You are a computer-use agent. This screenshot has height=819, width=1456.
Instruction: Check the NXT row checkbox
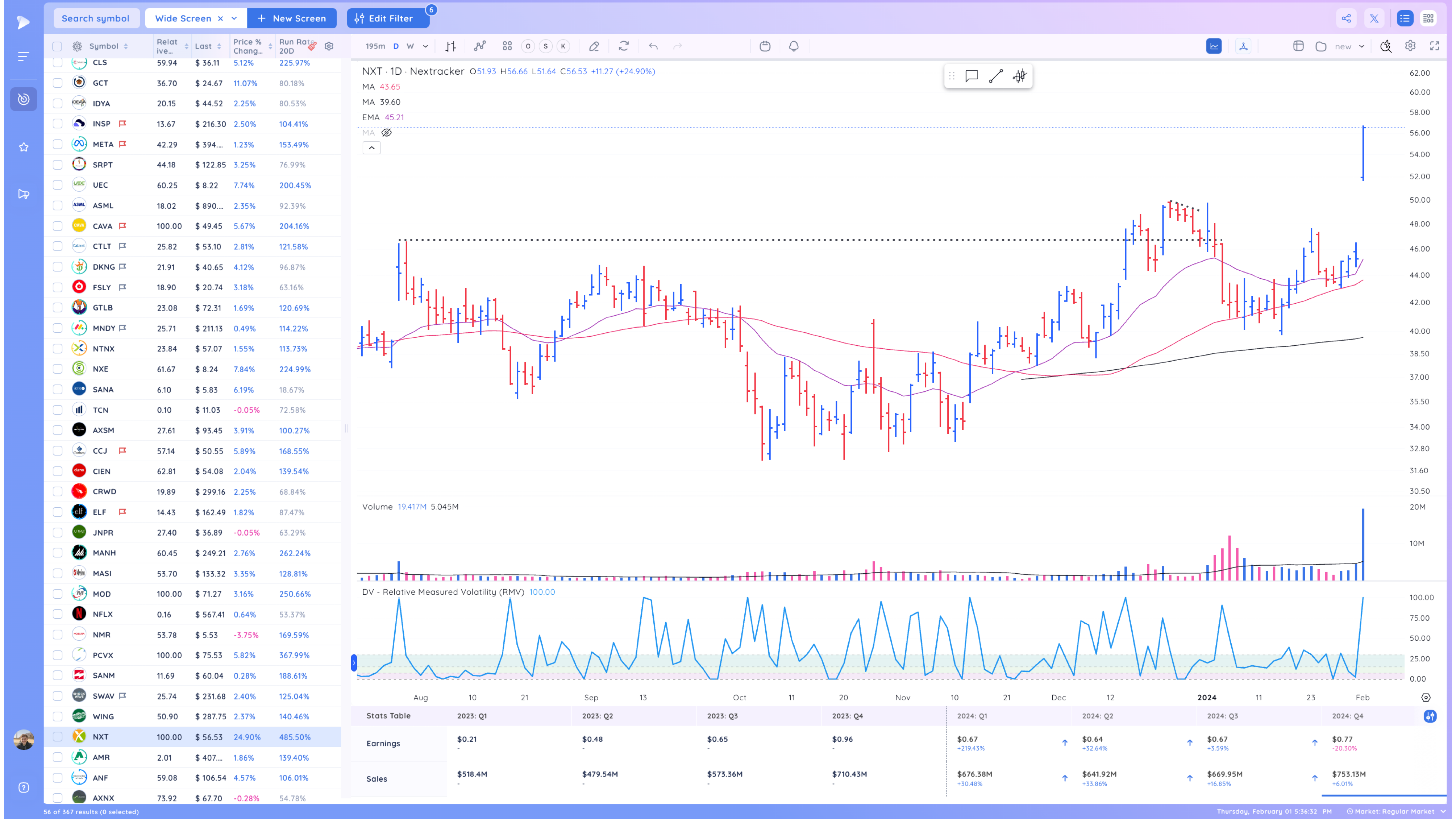57,737
